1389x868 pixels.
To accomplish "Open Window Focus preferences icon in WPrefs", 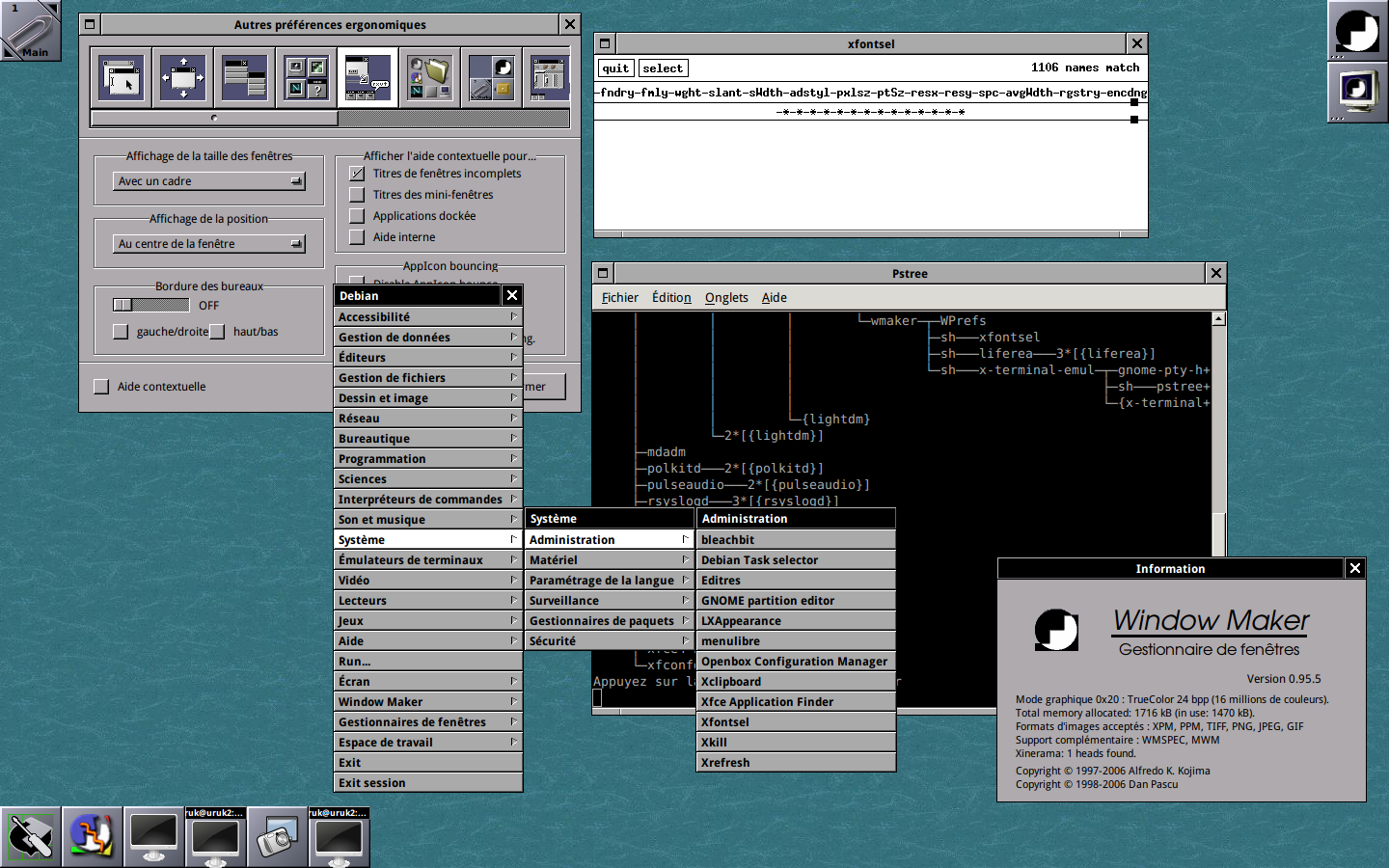I will tap(123, 77).
